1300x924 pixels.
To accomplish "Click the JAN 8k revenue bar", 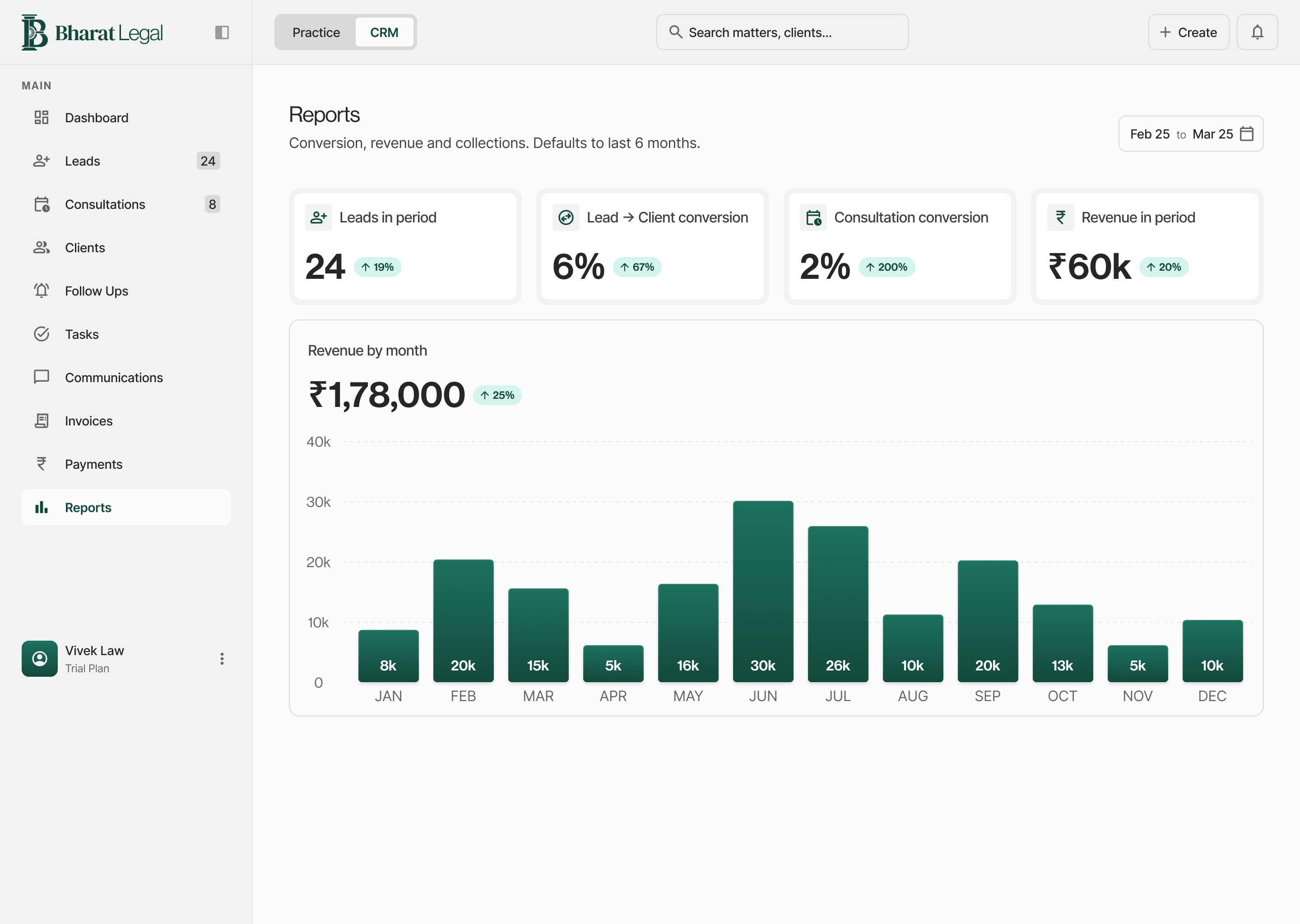I will 388,656.
